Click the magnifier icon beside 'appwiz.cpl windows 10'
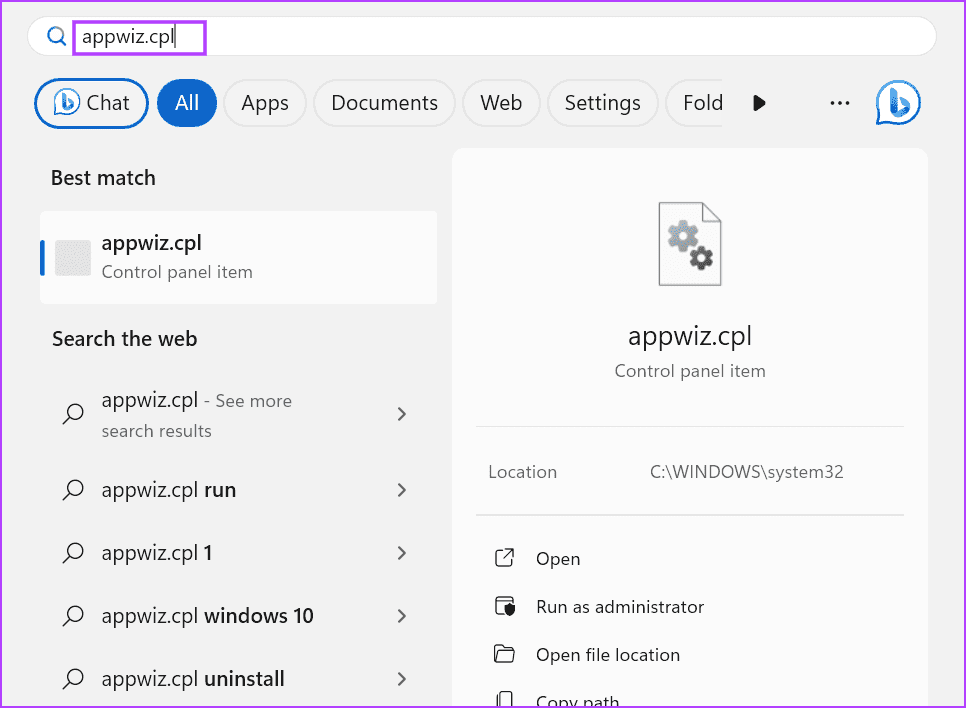Screen dimensions: 966x708 point(73,616)
